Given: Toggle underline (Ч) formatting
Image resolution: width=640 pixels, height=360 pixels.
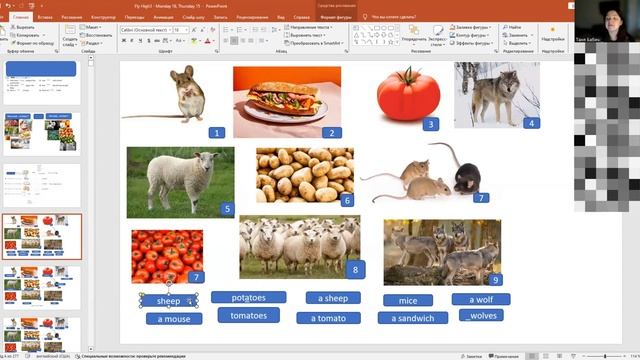Looking at the screenshot, I should [x=140, y=41].
